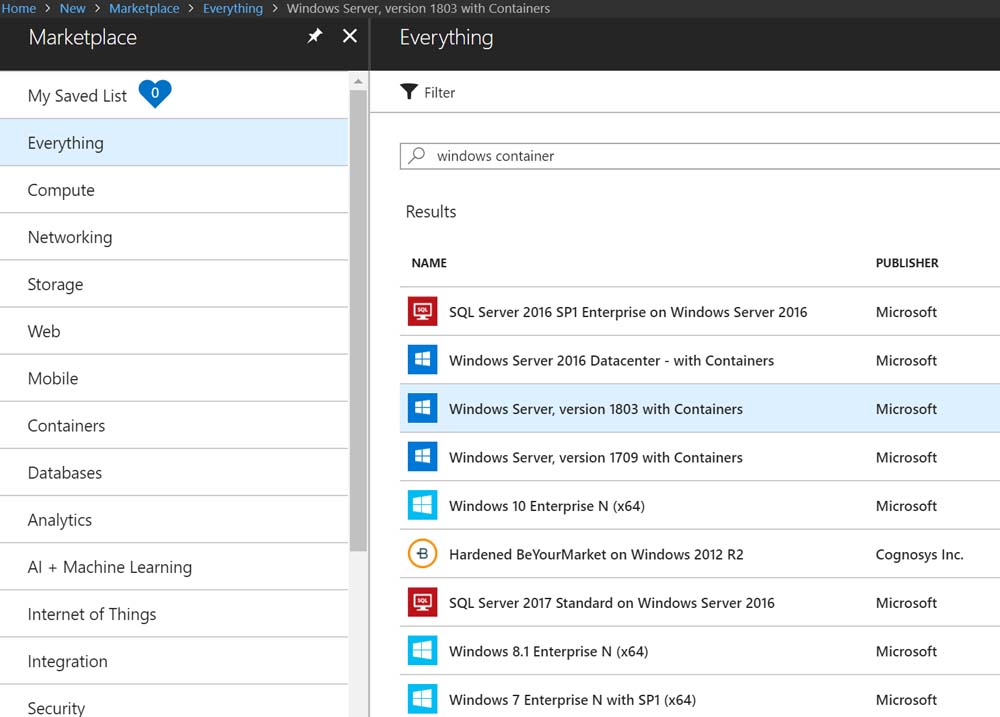Open the Containers category
This screenshot has height=717, width=1000.
coord(66,426)
